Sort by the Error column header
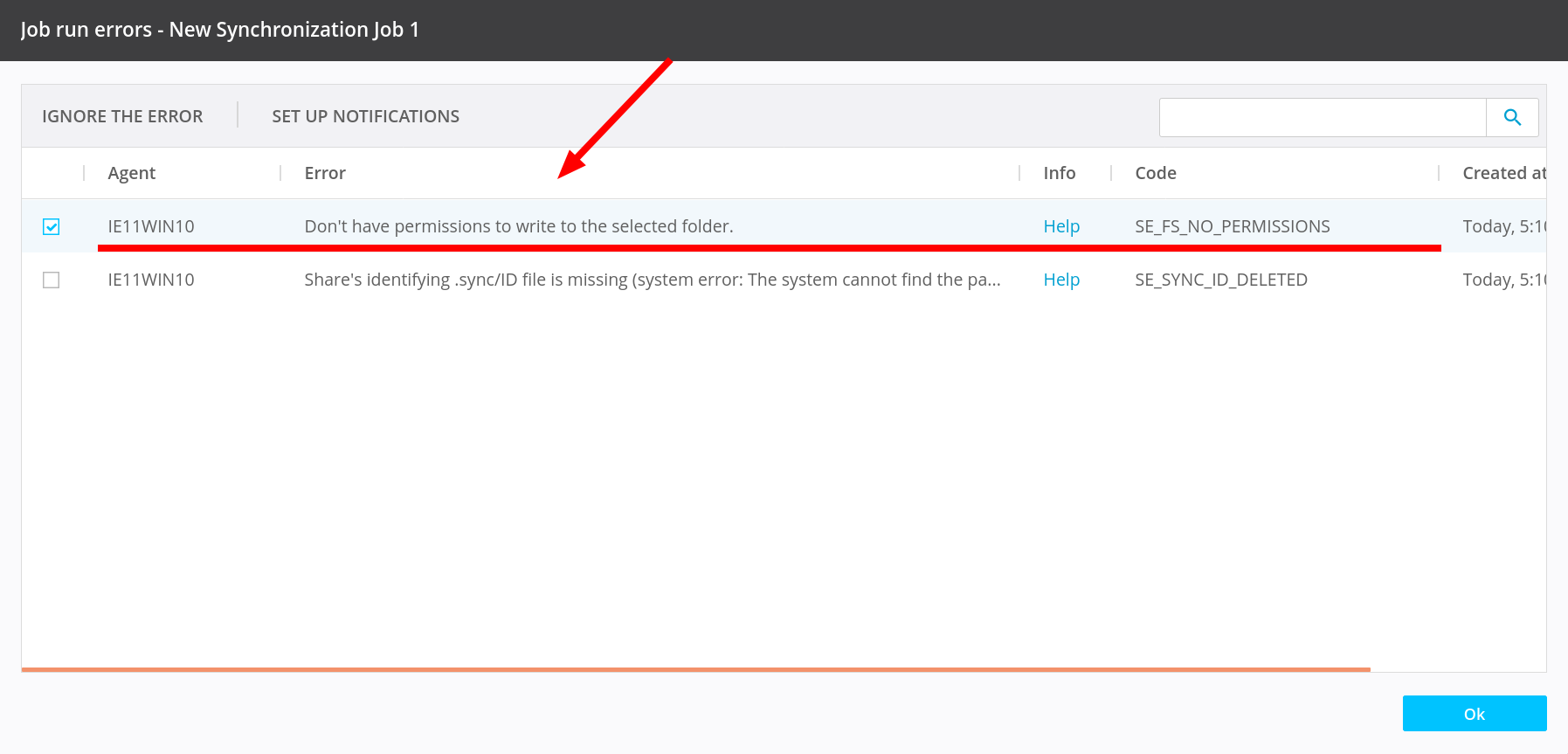 pos(325,173)
